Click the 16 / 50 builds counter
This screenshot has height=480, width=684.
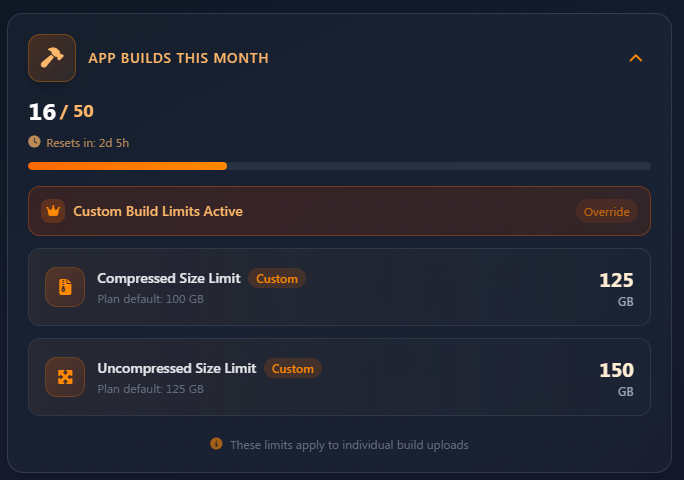coord(61,111)
